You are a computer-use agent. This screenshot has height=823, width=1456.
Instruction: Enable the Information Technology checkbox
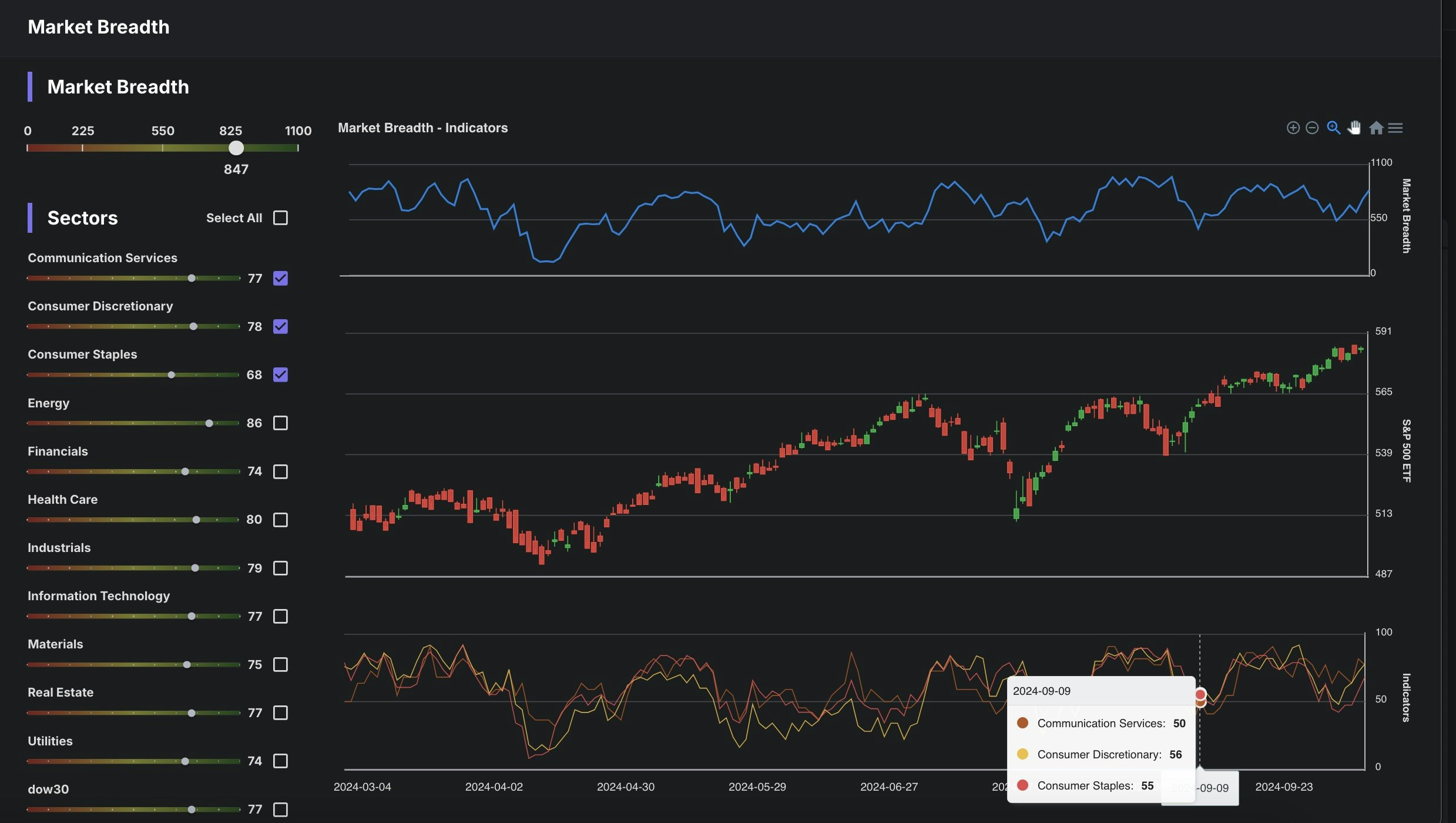280,616
